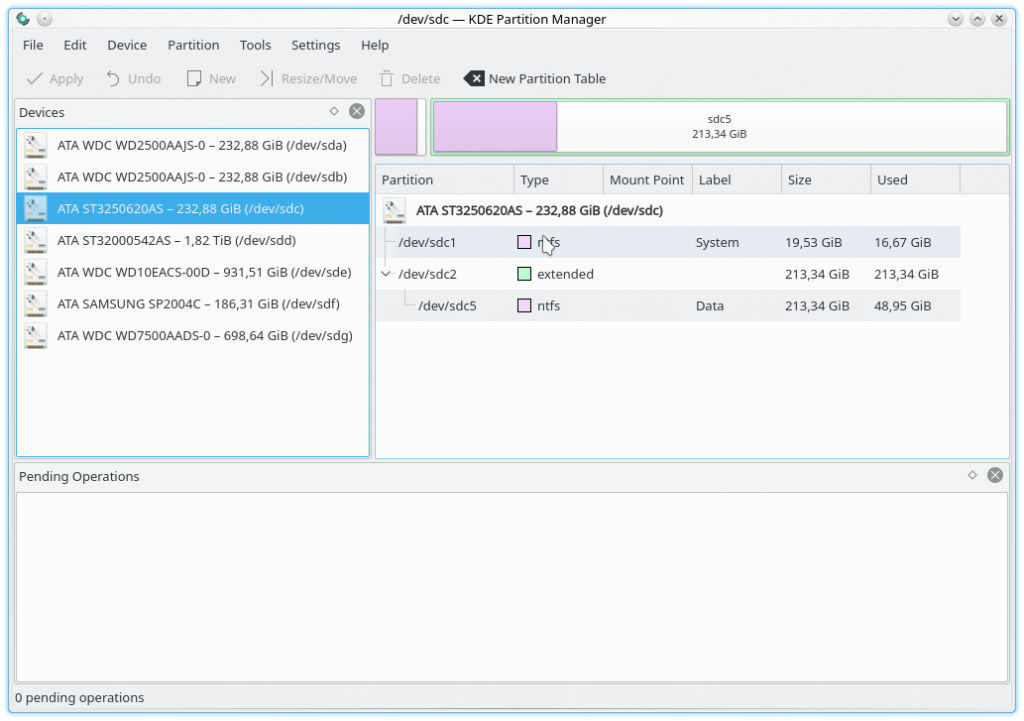Select device ATA SAMSUNG SP2004C (/dev/sdf)

pos(193,304)
